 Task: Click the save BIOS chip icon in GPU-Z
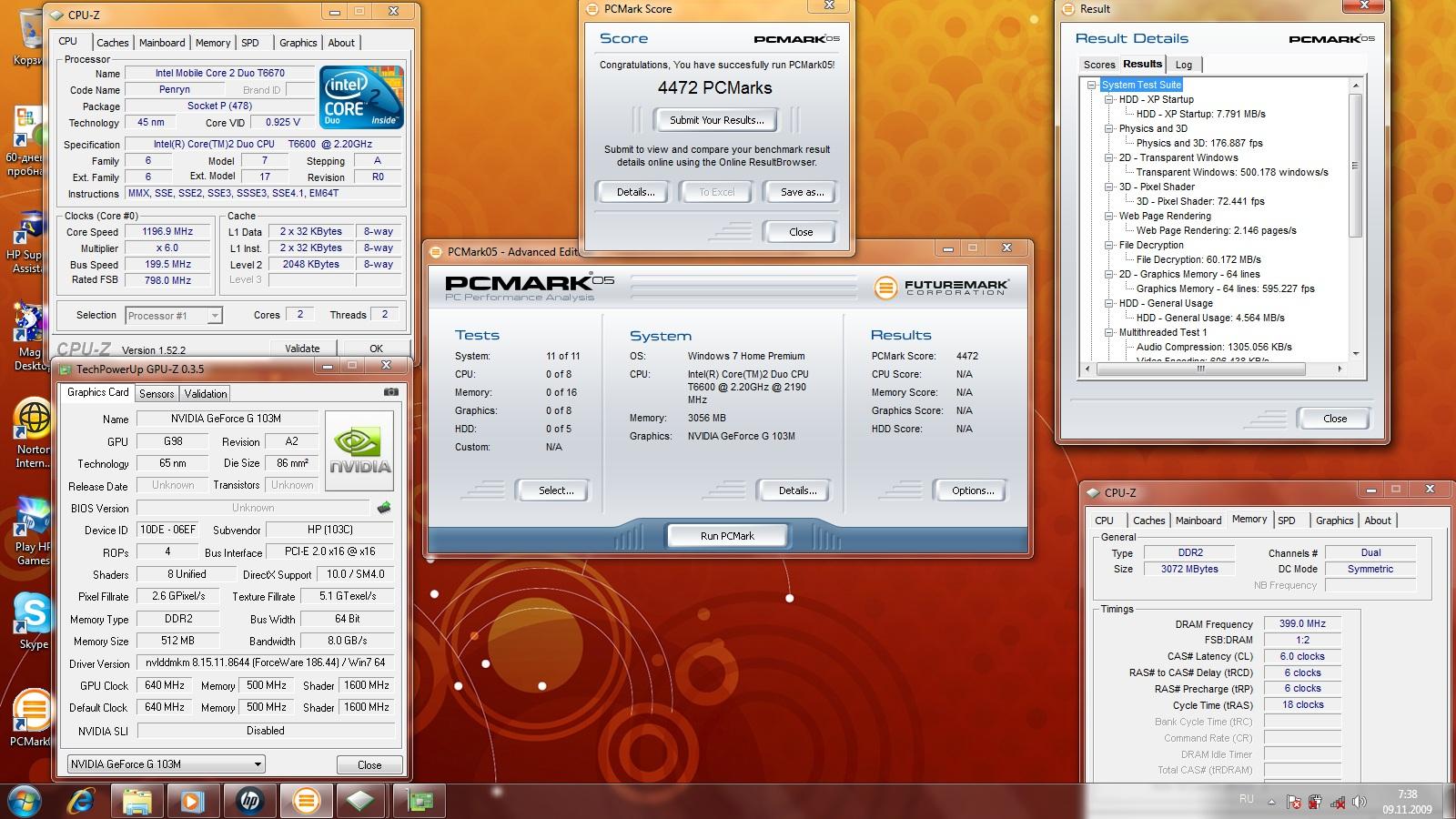384,508
